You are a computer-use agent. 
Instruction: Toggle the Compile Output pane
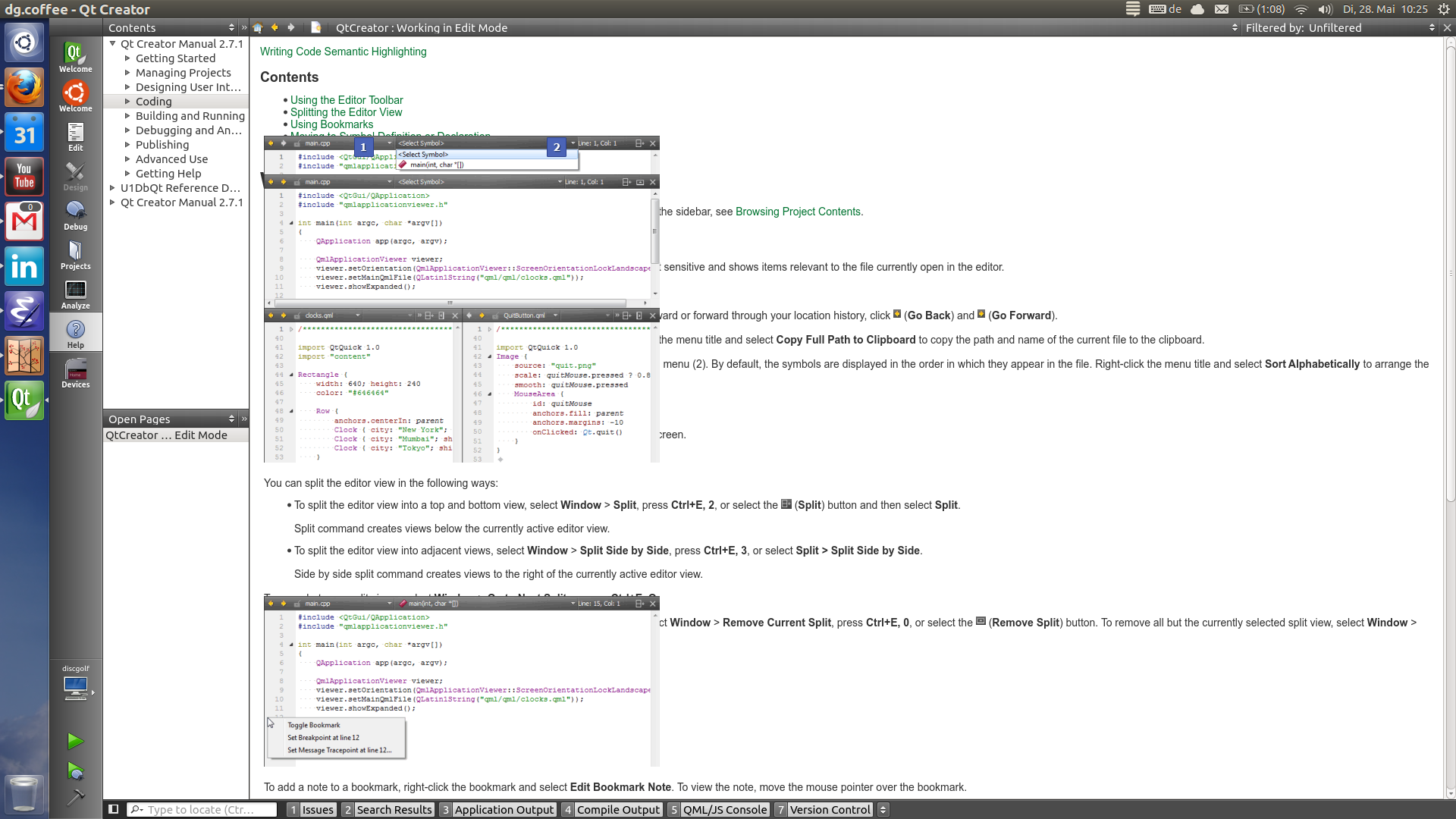tap(612, 810)
